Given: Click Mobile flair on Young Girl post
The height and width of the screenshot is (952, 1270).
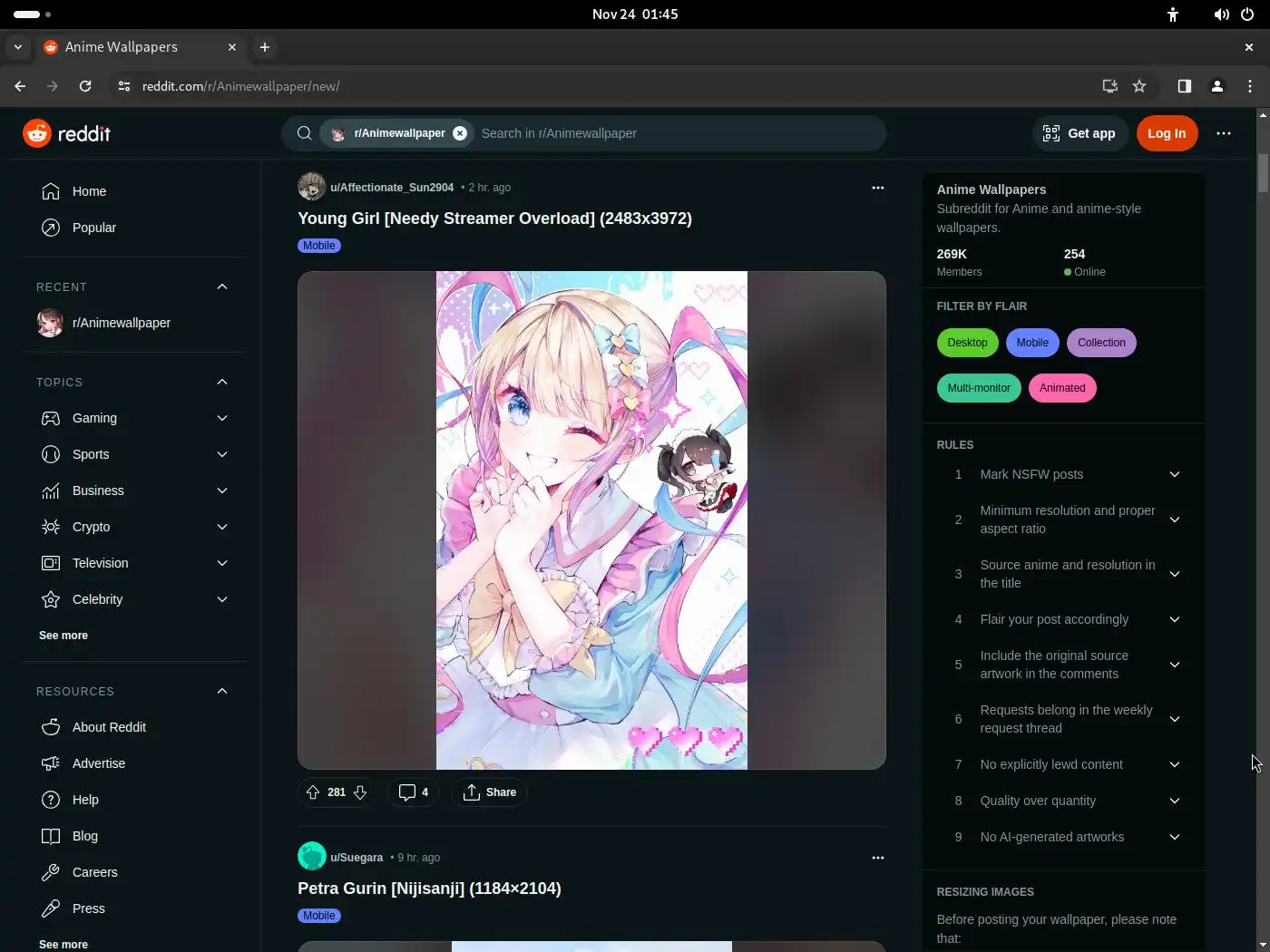Looking at the screenshot, I should pos(319,246).
